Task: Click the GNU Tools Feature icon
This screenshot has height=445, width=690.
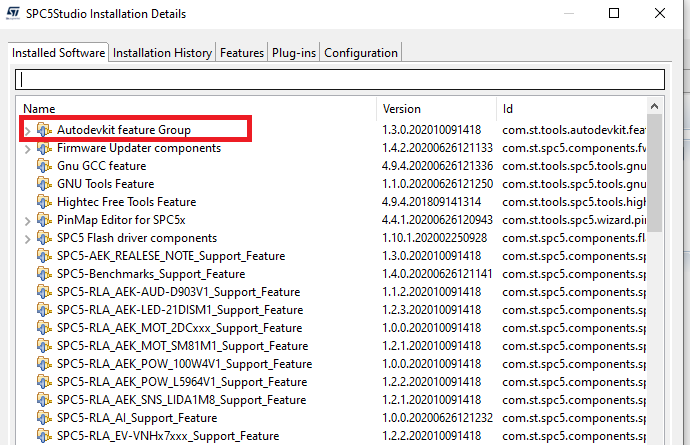Action: (44, 184)
